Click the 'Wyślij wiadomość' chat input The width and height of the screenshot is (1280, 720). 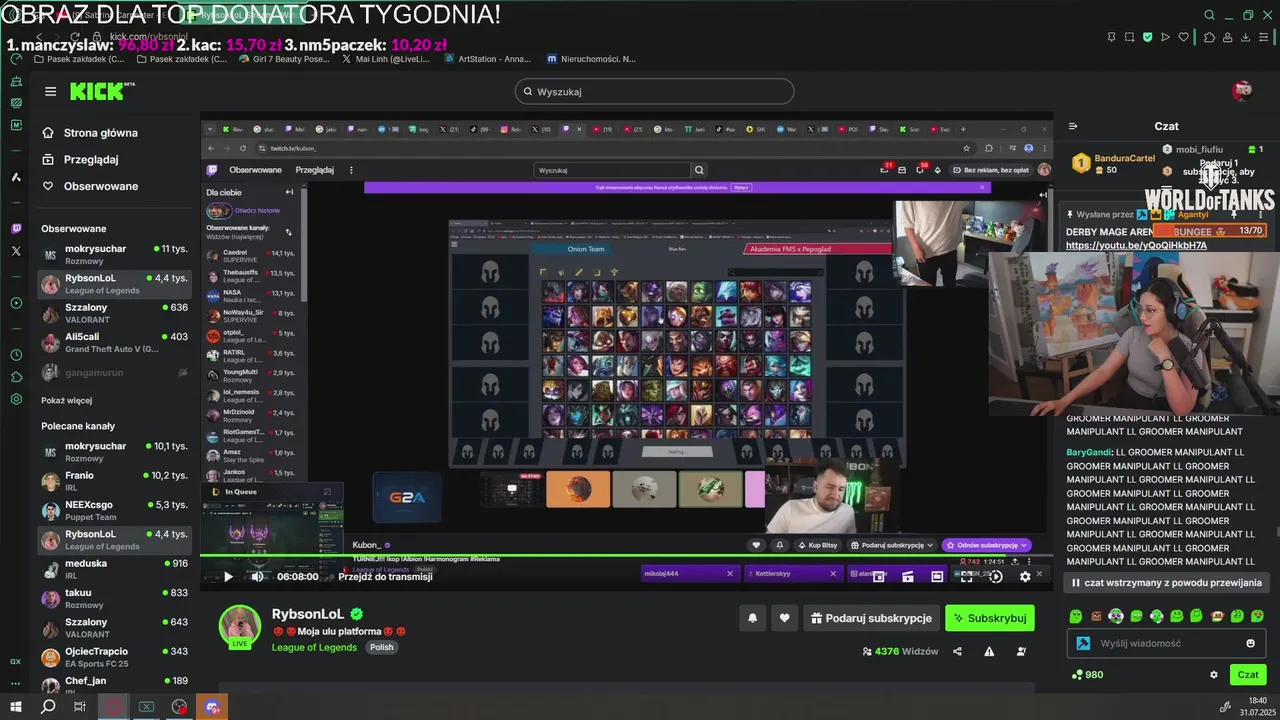[x=1168, y=643]
